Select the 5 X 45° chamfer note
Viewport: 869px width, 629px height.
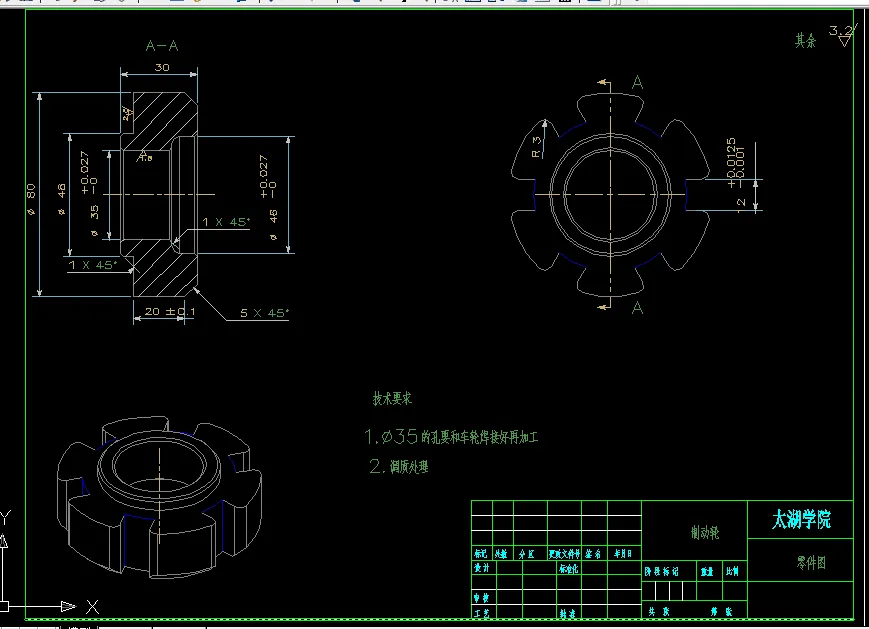click(x=264, y=313)
